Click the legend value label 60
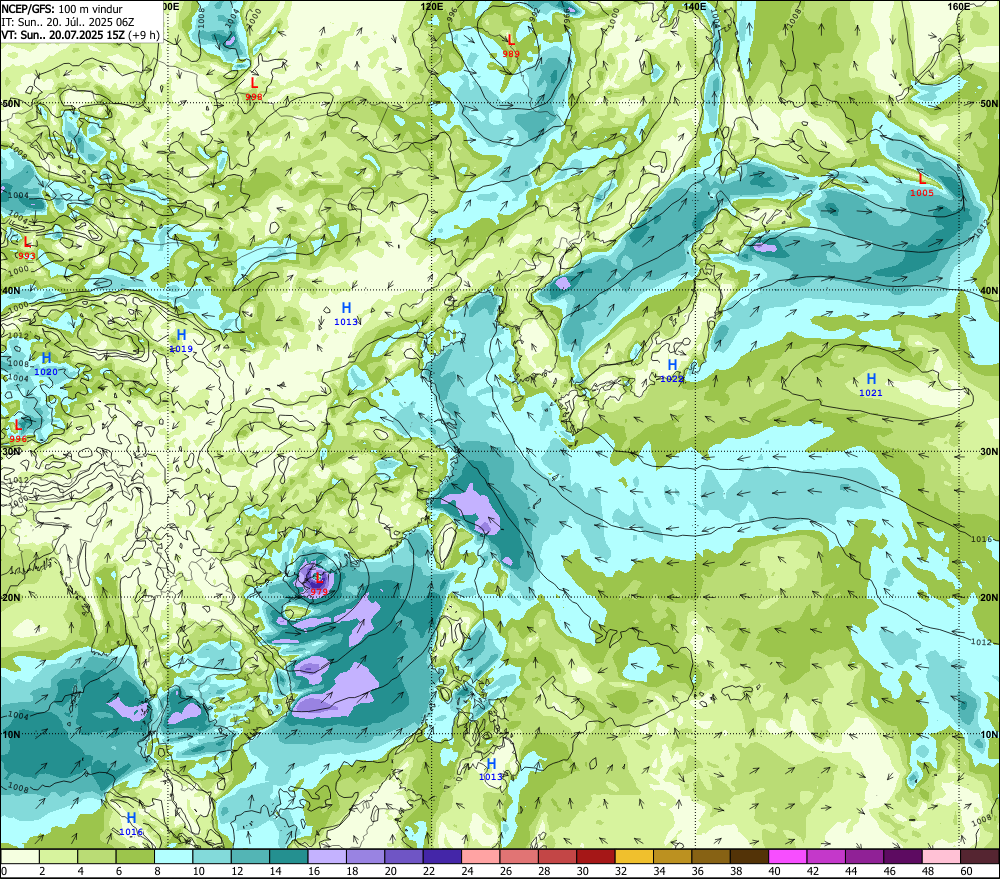The image size is (1000, 879). [967, 871]
